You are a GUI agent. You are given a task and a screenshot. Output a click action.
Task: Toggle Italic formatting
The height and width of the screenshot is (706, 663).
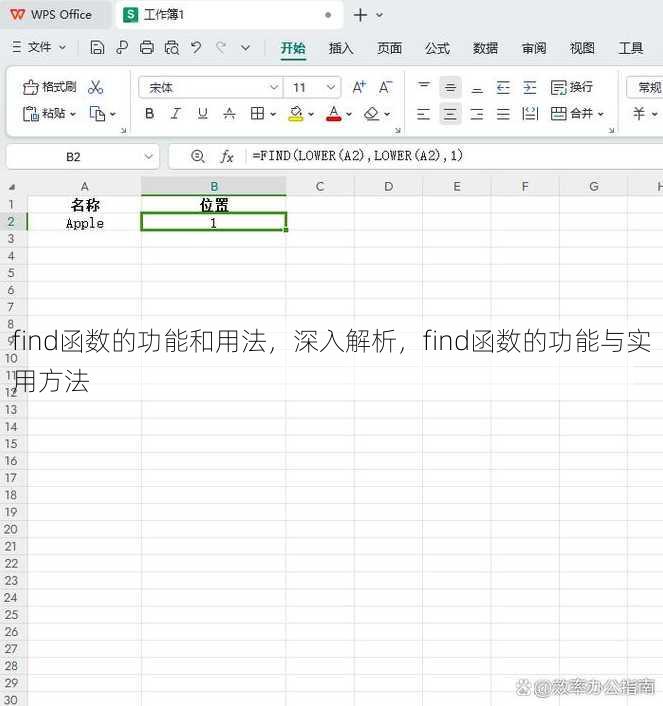pyautogui.click(x=176, y=113)
